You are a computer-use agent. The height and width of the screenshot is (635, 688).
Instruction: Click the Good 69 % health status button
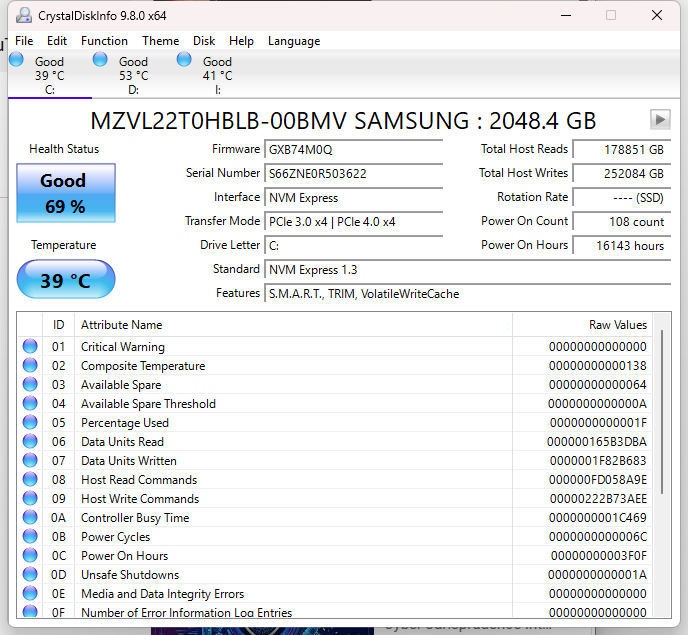(x=66, y=193)
